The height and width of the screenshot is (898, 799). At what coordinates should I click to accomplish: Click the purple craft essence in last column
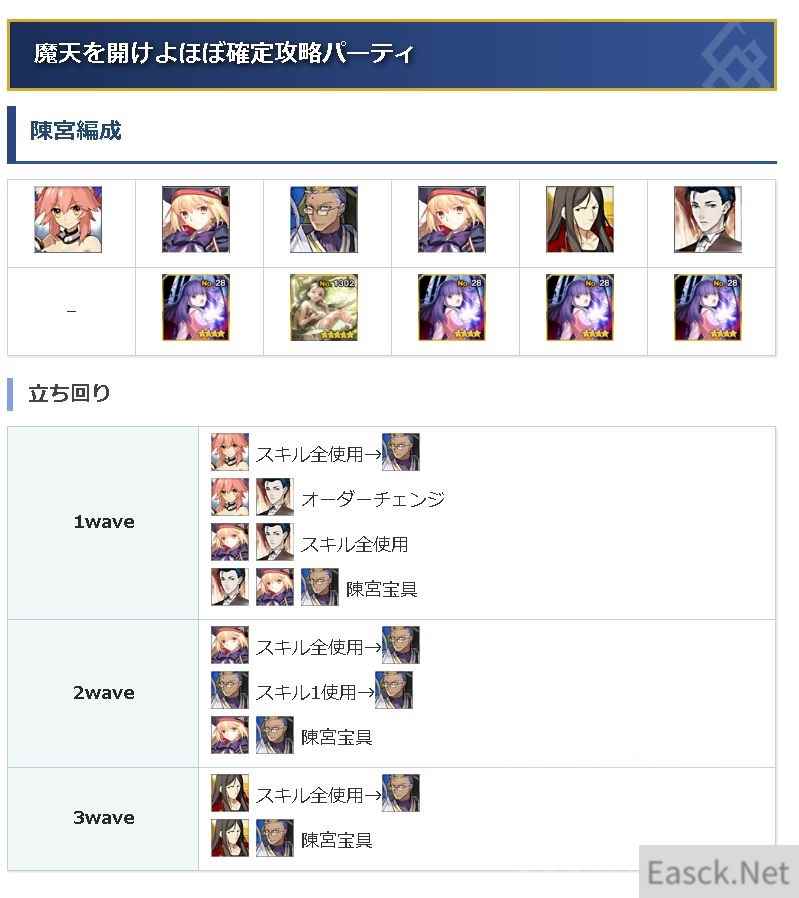click(x=707, y=308)
